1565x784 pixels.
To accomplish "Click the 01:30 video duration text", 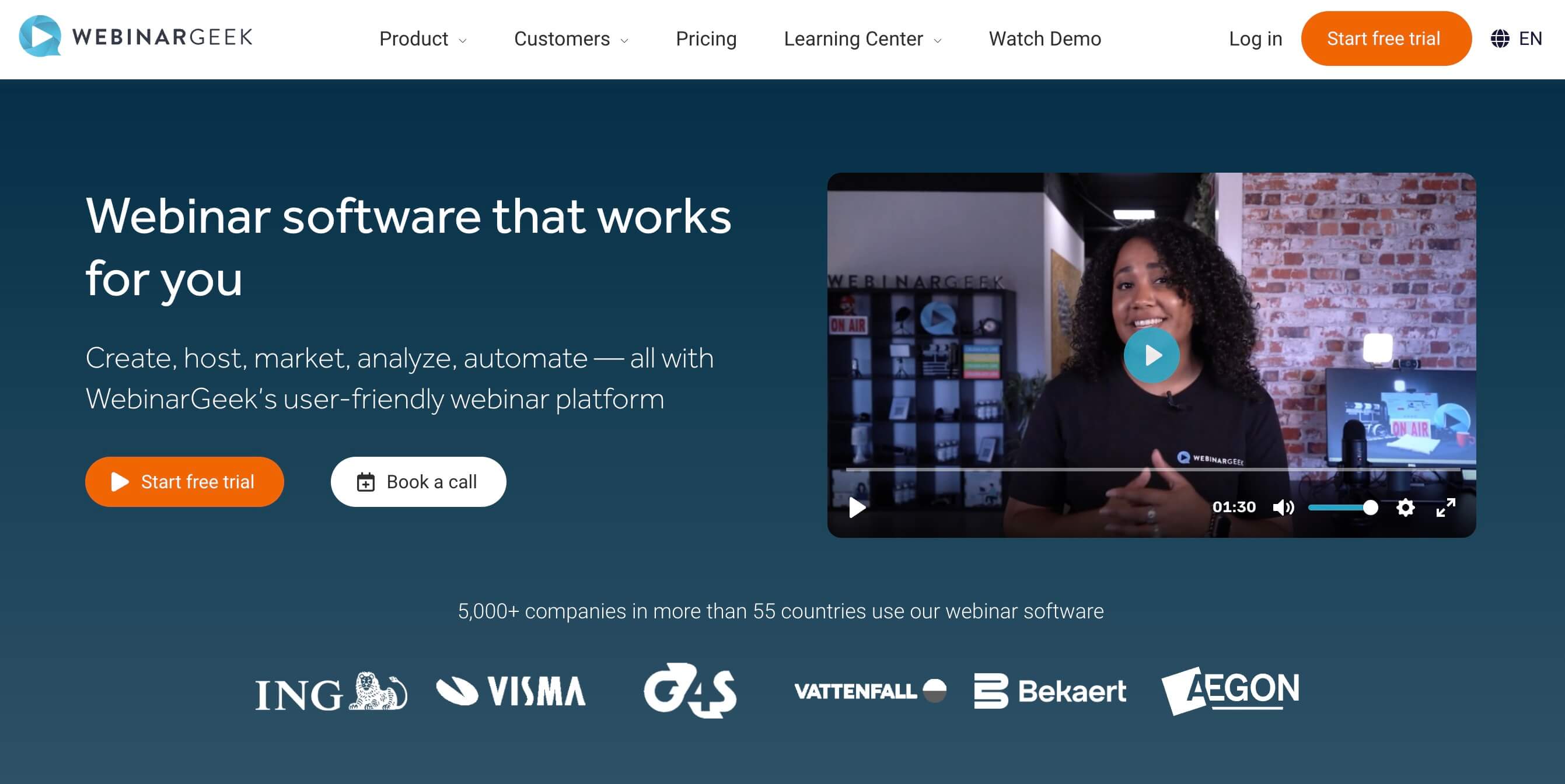I will click(1234, 507).
